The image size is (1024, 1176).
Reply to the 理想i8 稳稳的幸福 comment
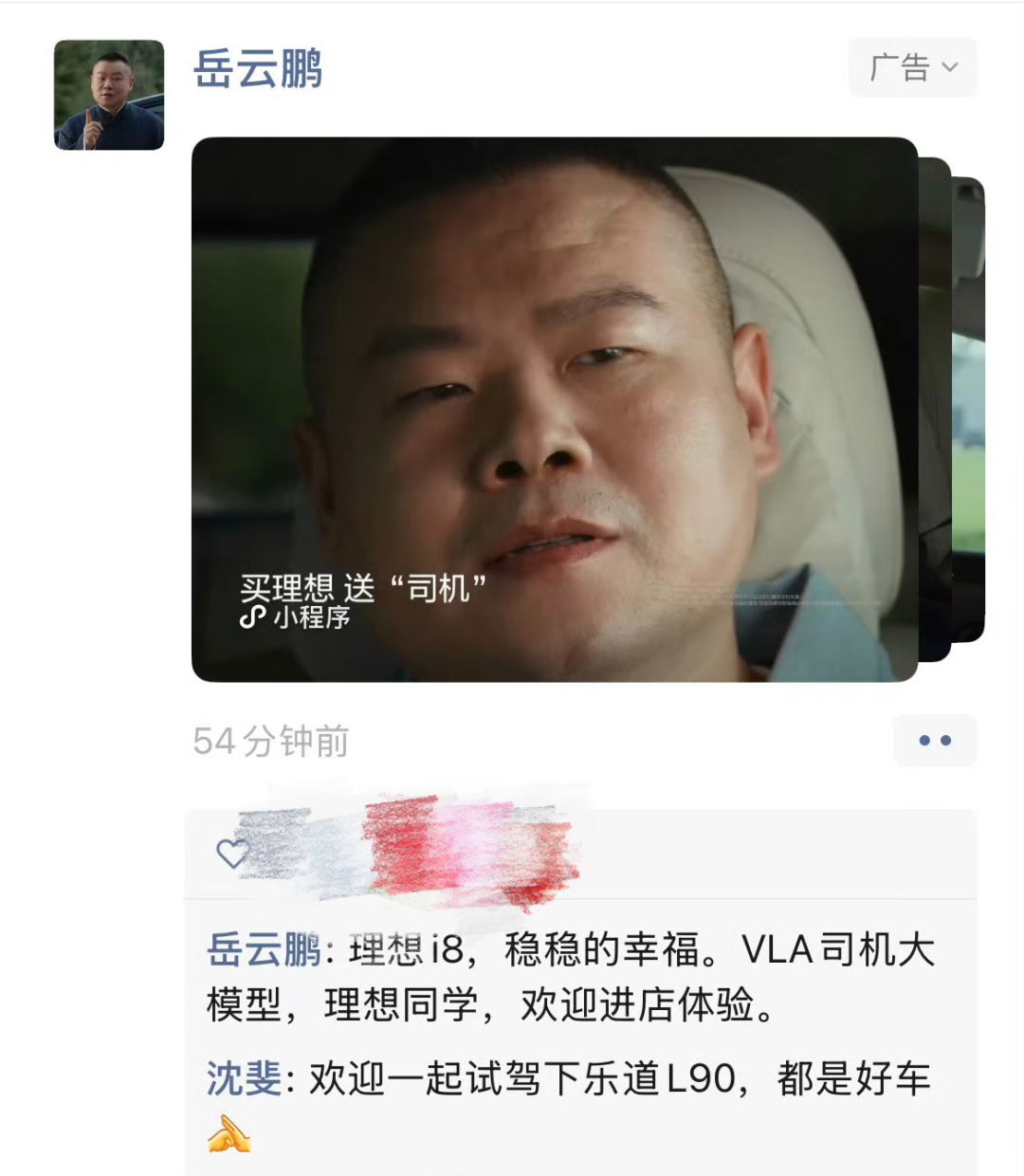click(571, 977)
